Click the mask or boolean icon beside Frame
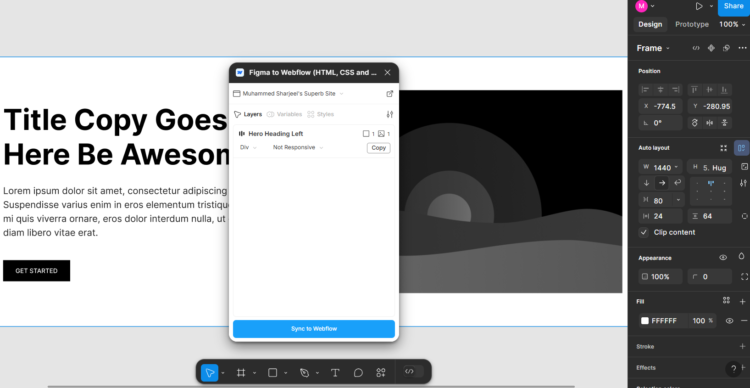This screenshot has width=750, height=388. pyautogui.click(x=726, y=48)
